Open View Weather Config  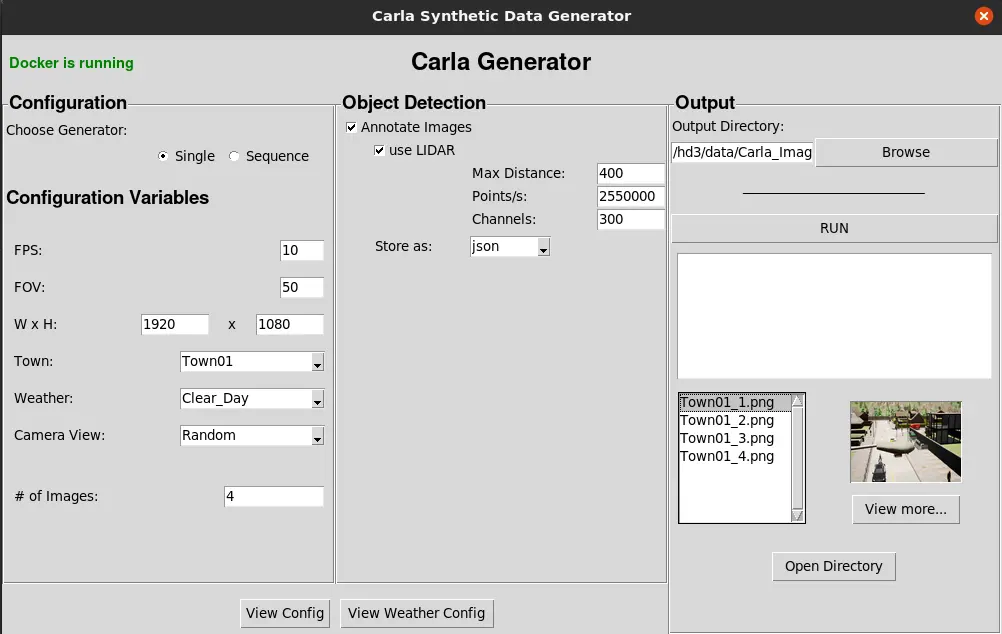[x=416, y=613]
